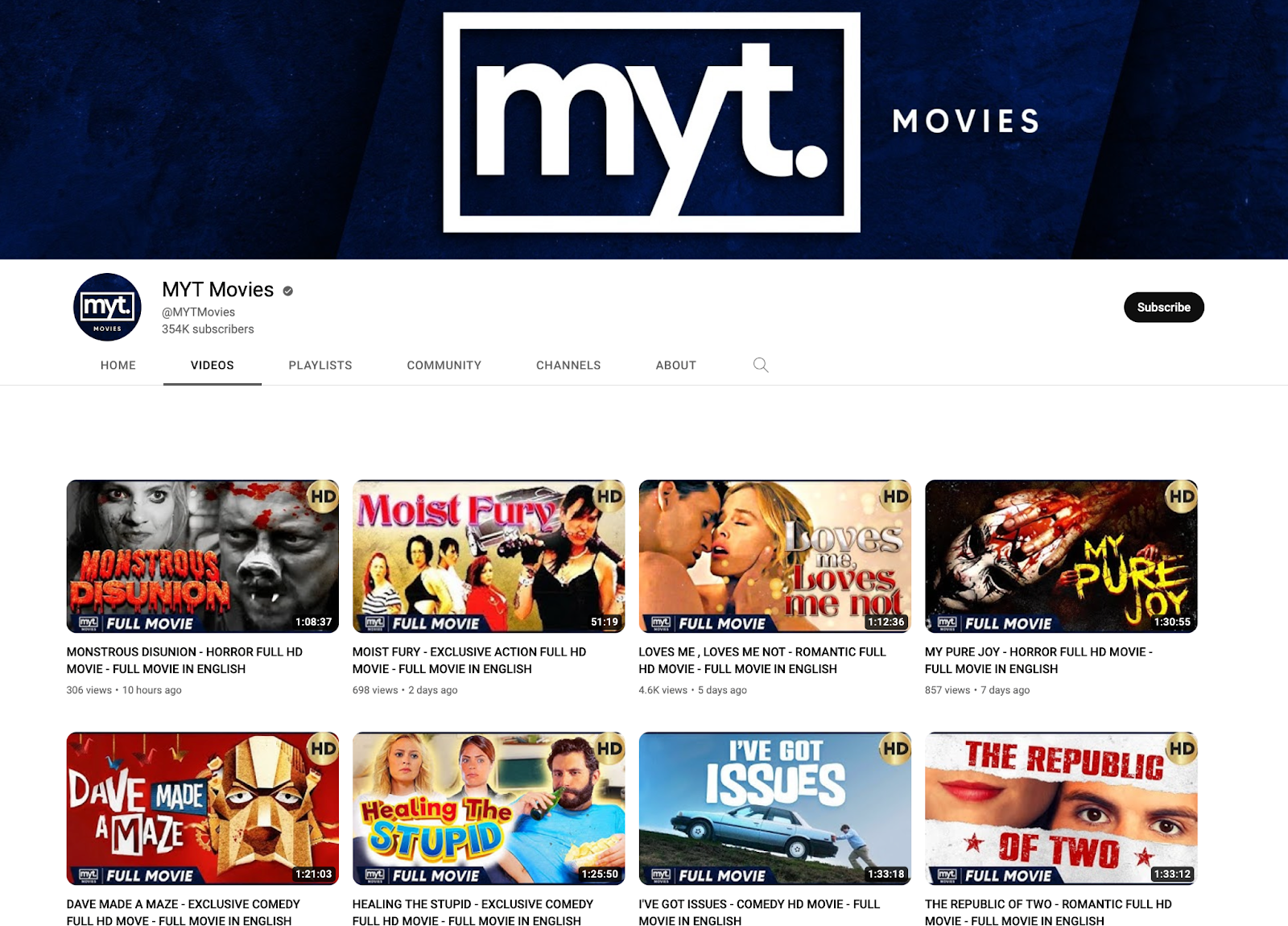This screenshot has height=926, width=1288.
Task: Click the 51:19 duration badge
Action: pos(605,622)
